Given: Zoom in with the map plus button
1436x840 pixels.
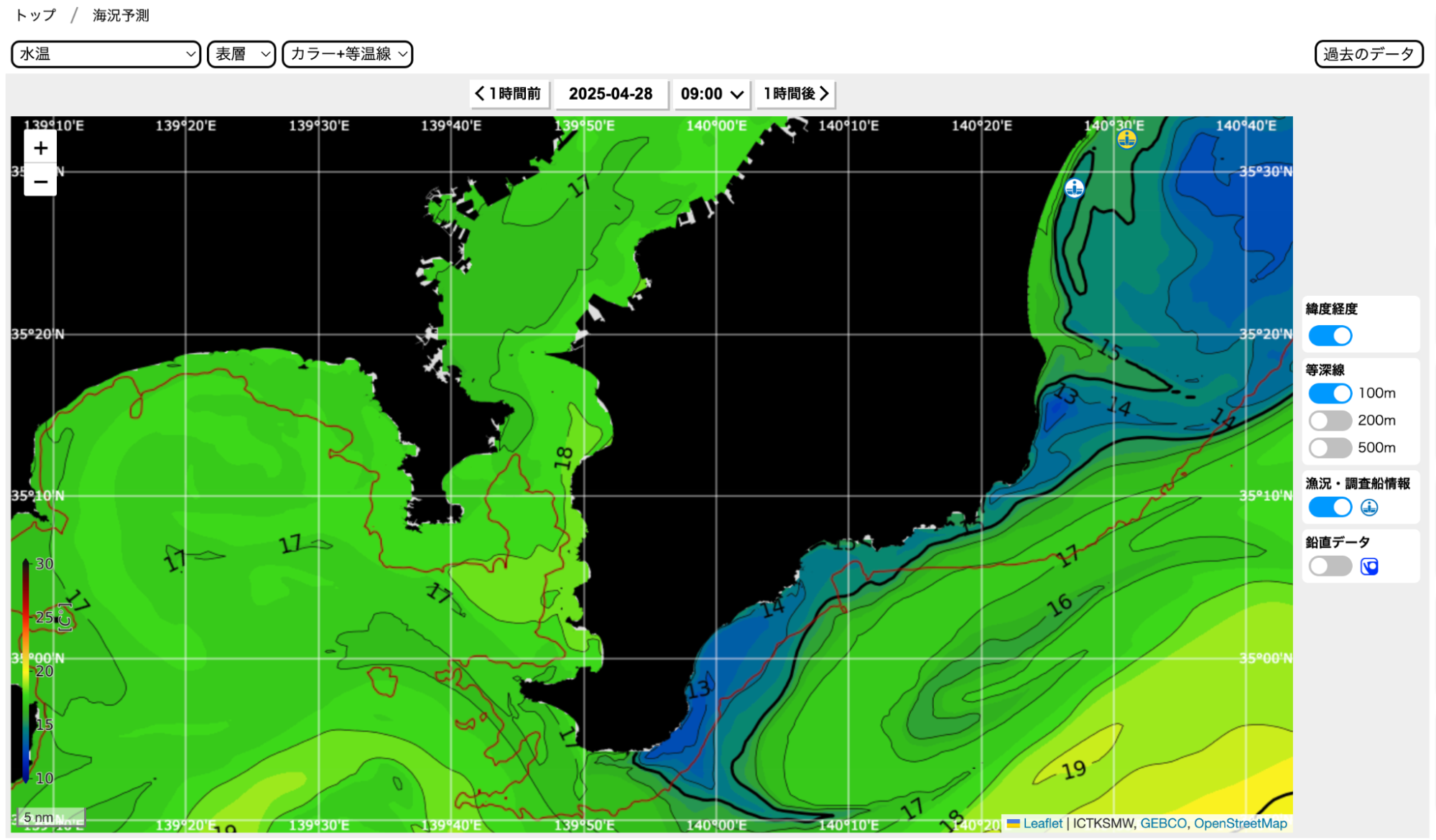Looking at the screenshot, I should pyautogui.click(x=40, y=148).
